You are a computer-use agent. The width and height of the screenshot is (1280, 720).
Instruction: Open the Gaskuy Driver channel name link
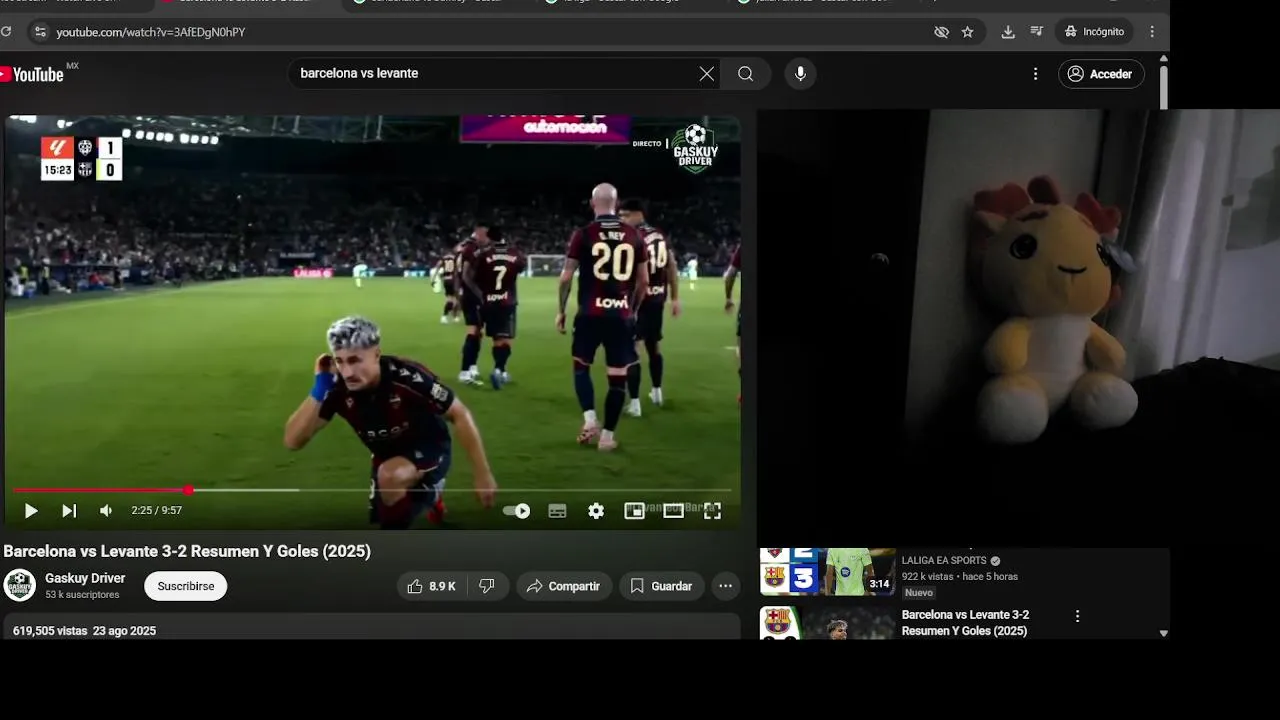pos(85,578)
